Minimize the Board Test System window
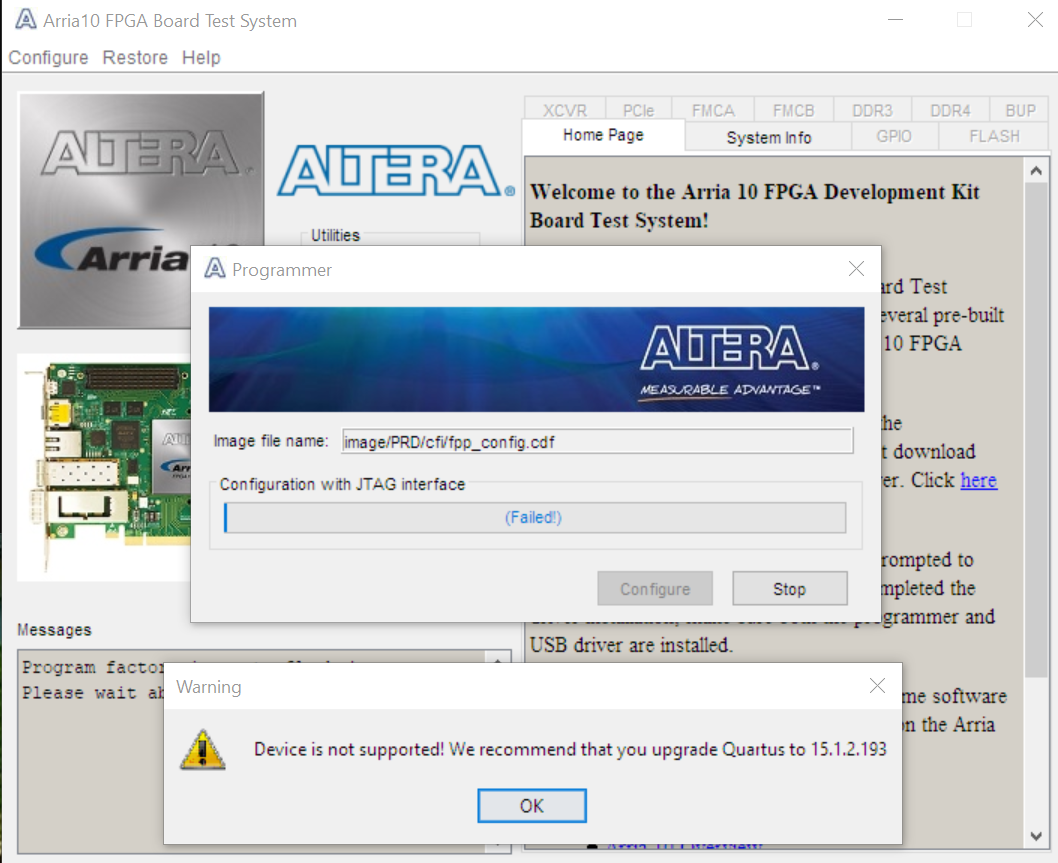The image size is (1058, 863). [x=895, y=20]
